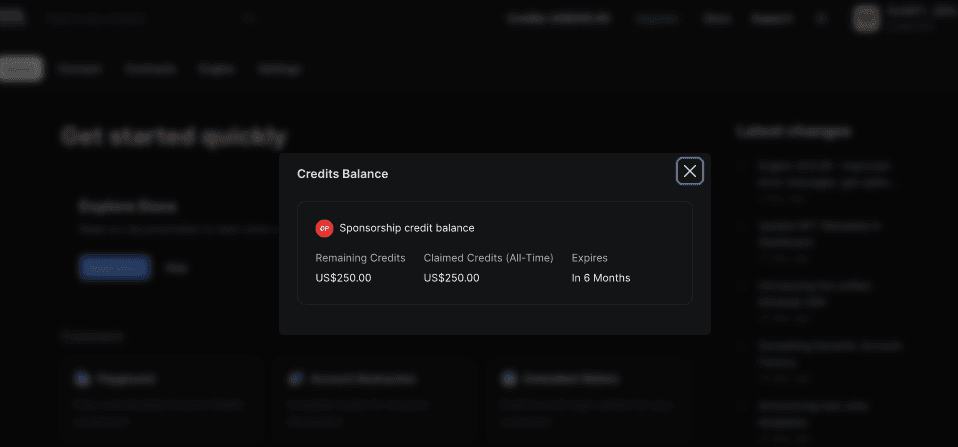Image resolution: width=958 pixels, height=447 pixels.
Task: Click the Claimed Credits (All-Time) label
Action: click(x=488, y=258)
